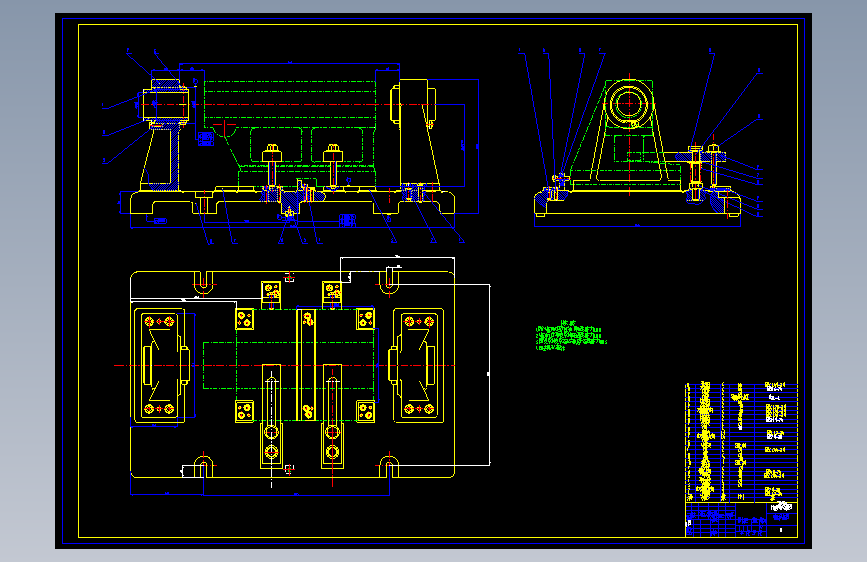Click the green technical notes text block

(571, 336)
